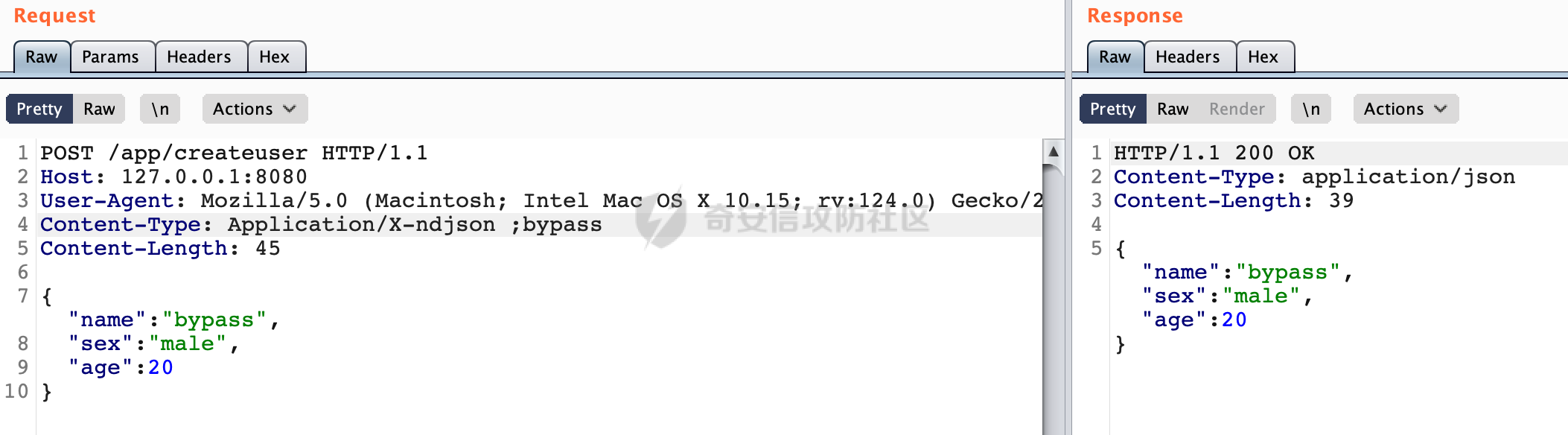
Task: Open the Request Hex tab
Action: pos(275,57)
